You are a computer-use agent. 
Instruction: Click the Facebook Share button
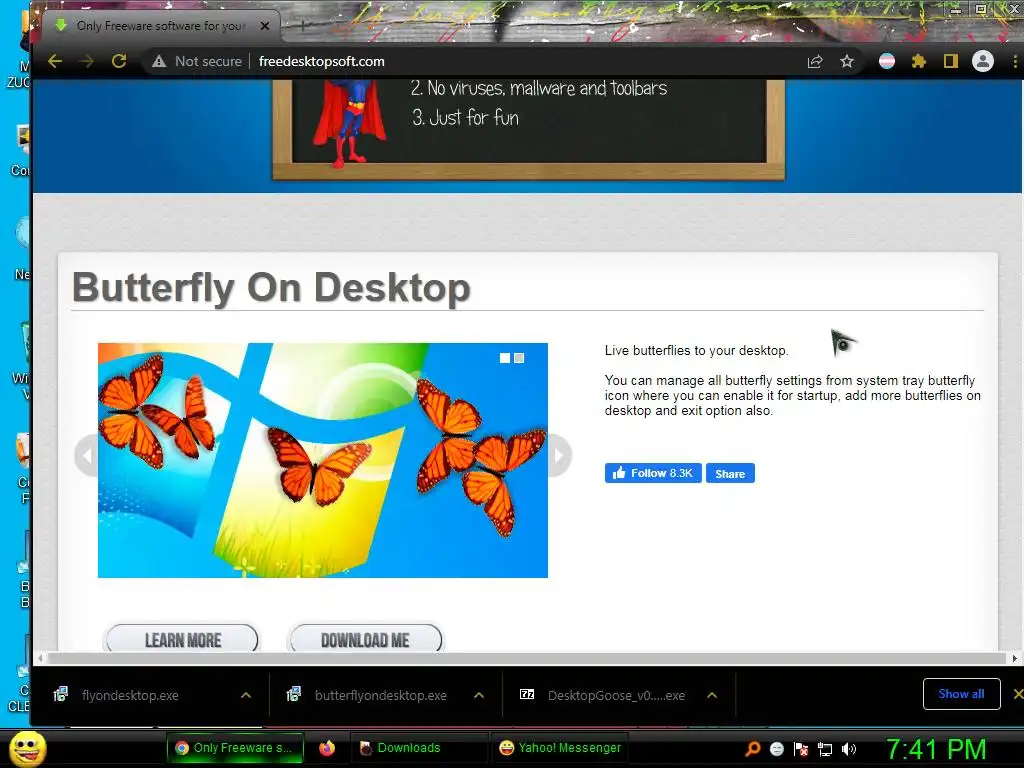pyautogui.click(x=730, y=473)
